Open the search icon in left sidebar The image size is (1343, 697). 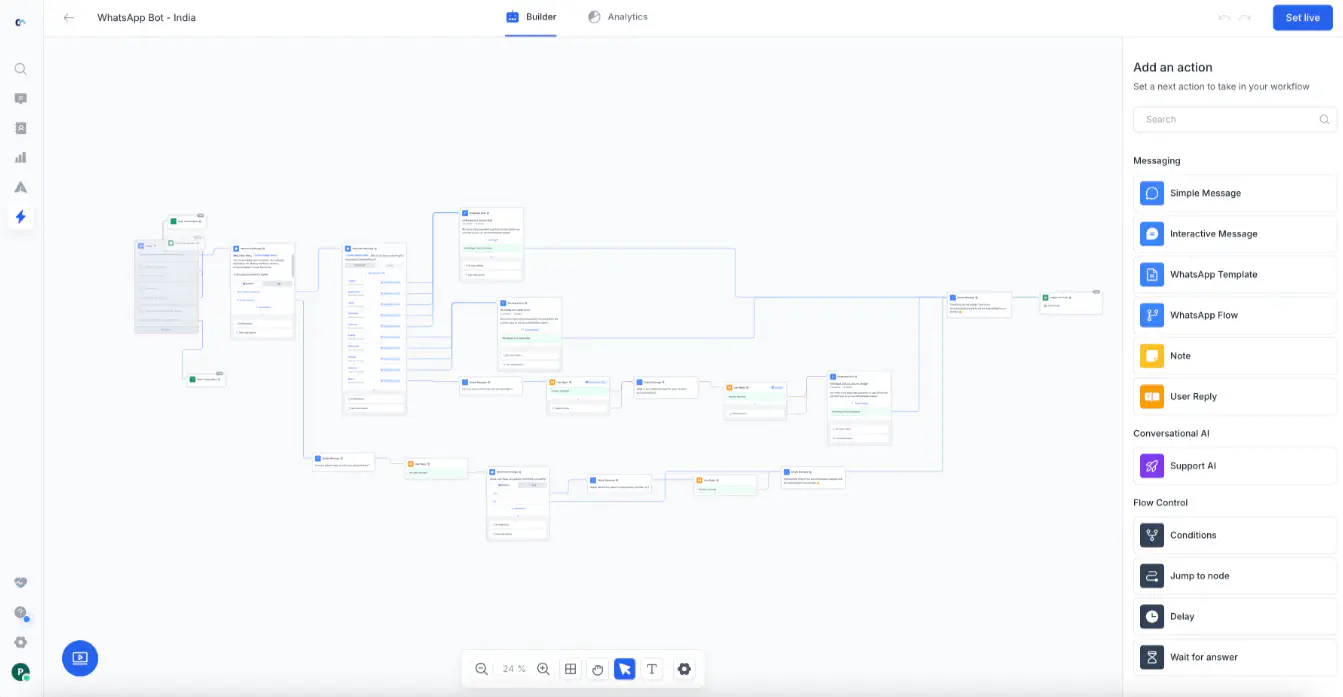[20, 69]
